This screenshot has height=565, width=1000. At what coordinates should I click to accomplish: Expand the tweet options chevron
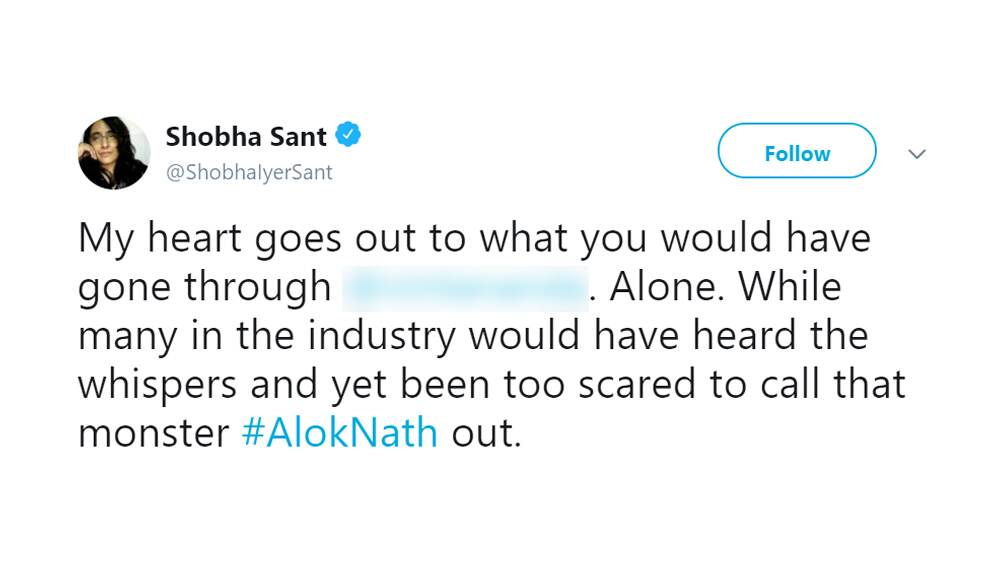[916, 154]
